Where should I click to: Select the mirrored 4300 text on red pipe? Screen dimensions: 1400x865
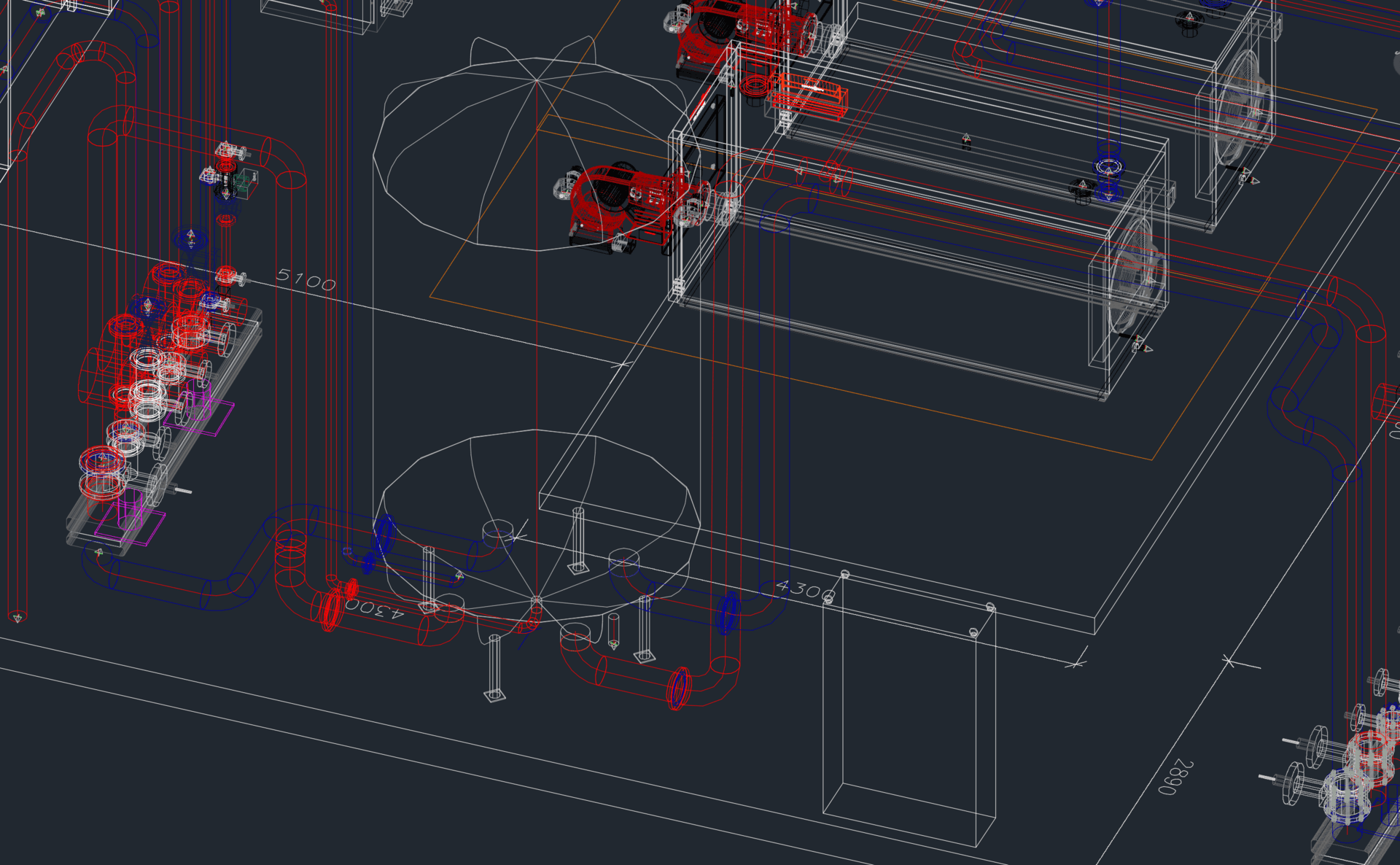374,609
